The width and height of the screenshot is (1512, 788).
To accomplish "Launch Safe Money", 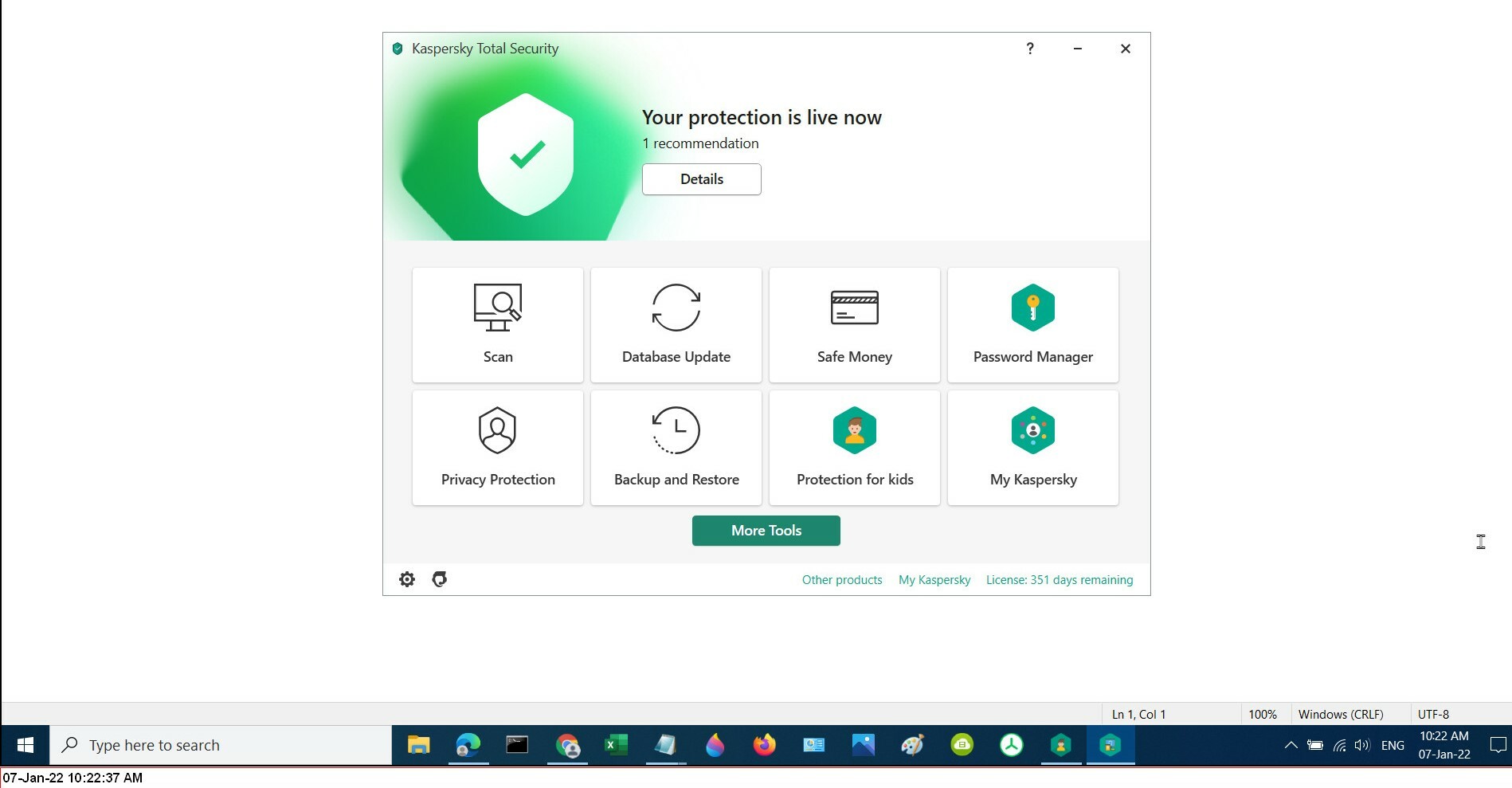I will point(855,325).
